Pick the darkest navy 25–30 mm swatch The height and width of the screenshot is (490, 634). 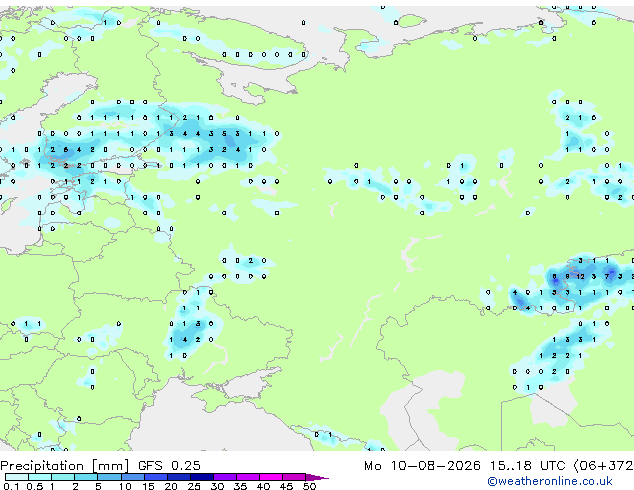tap(202, 477)
